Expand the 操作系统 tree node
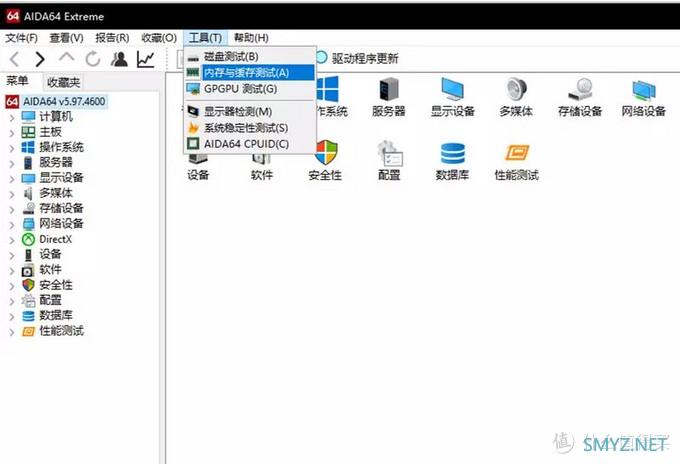 point(12,148)
